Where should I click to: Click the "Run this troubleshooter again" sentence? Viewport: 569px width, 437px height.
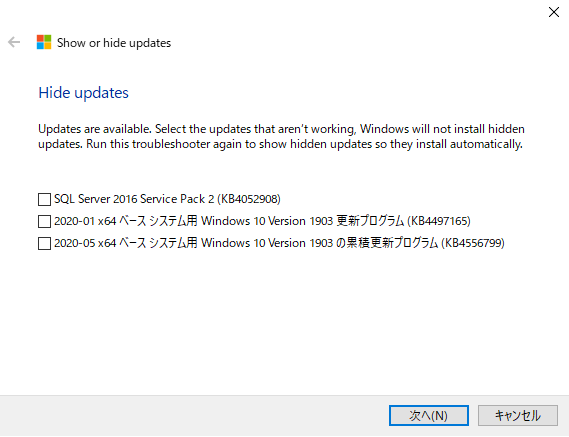click(304, 144)
